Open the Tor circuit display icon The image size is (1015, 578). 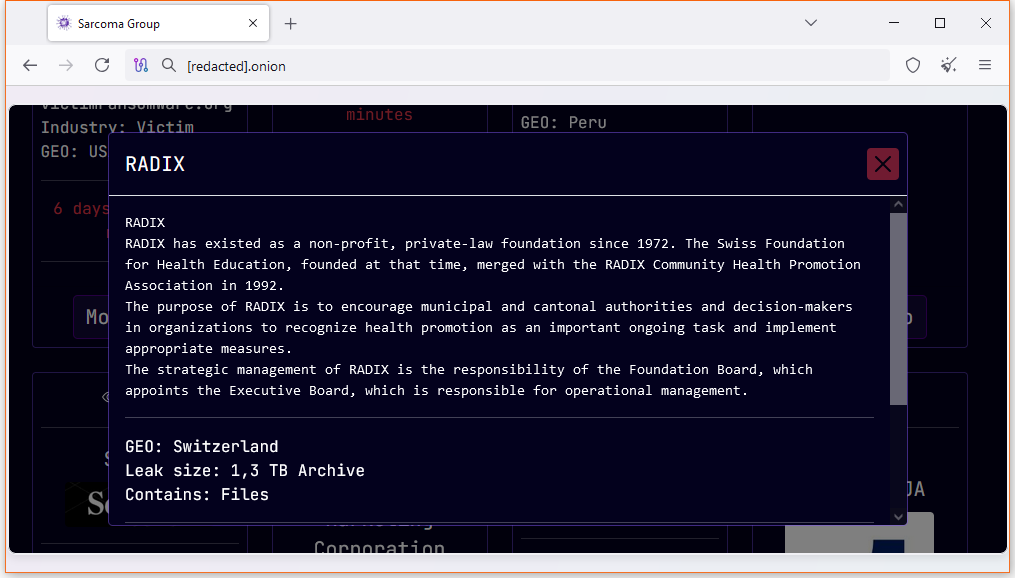coord(140,65)
